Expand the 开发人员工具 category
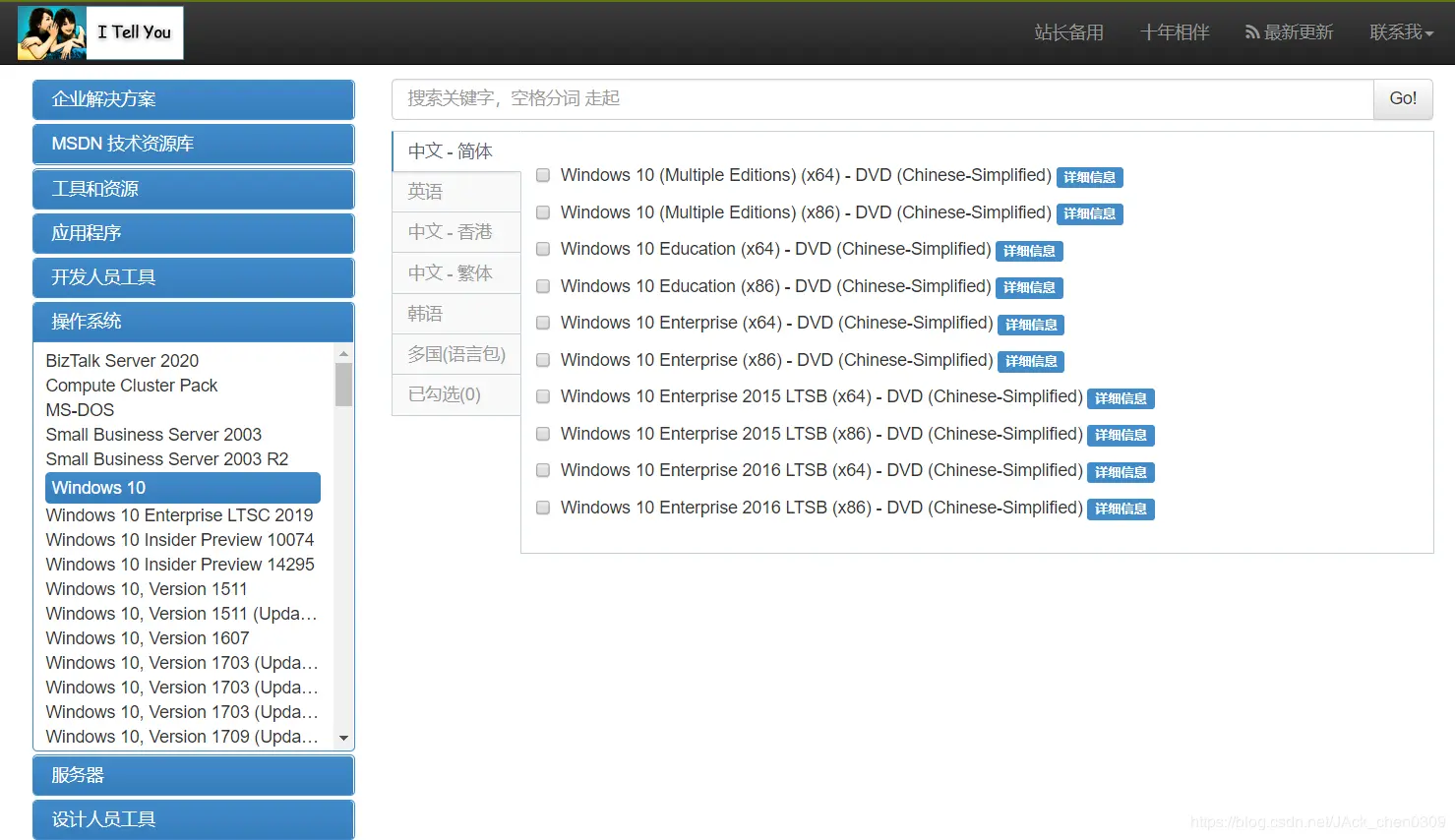The height and width of the screenshot is (840, 1455). [193, 277]
